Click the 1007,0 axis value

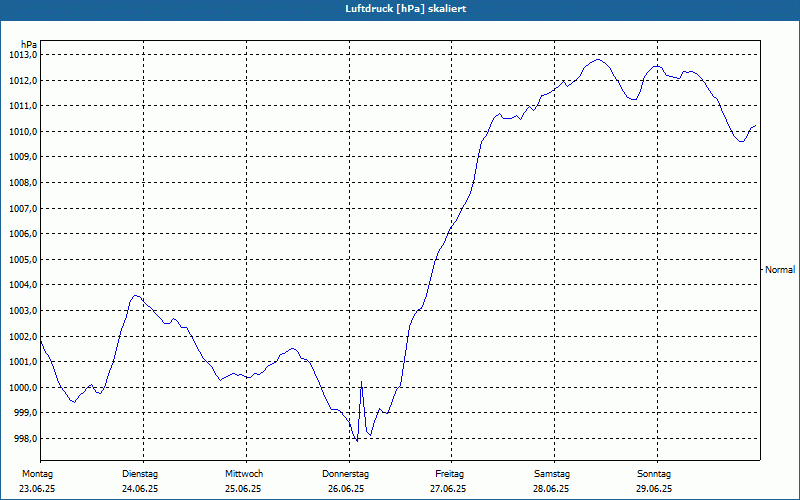(23, 208)
